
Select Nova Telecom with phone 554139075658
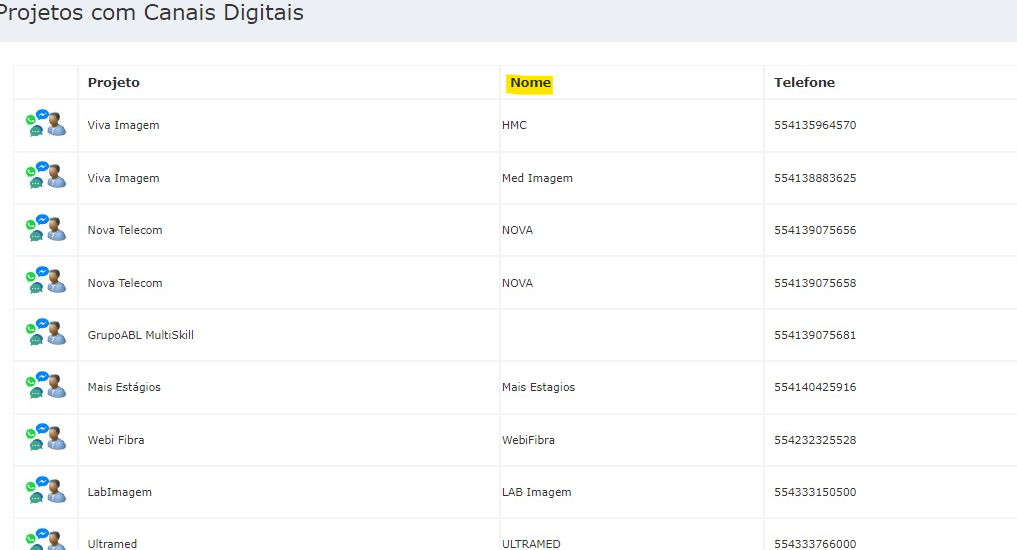click(125, 283)
